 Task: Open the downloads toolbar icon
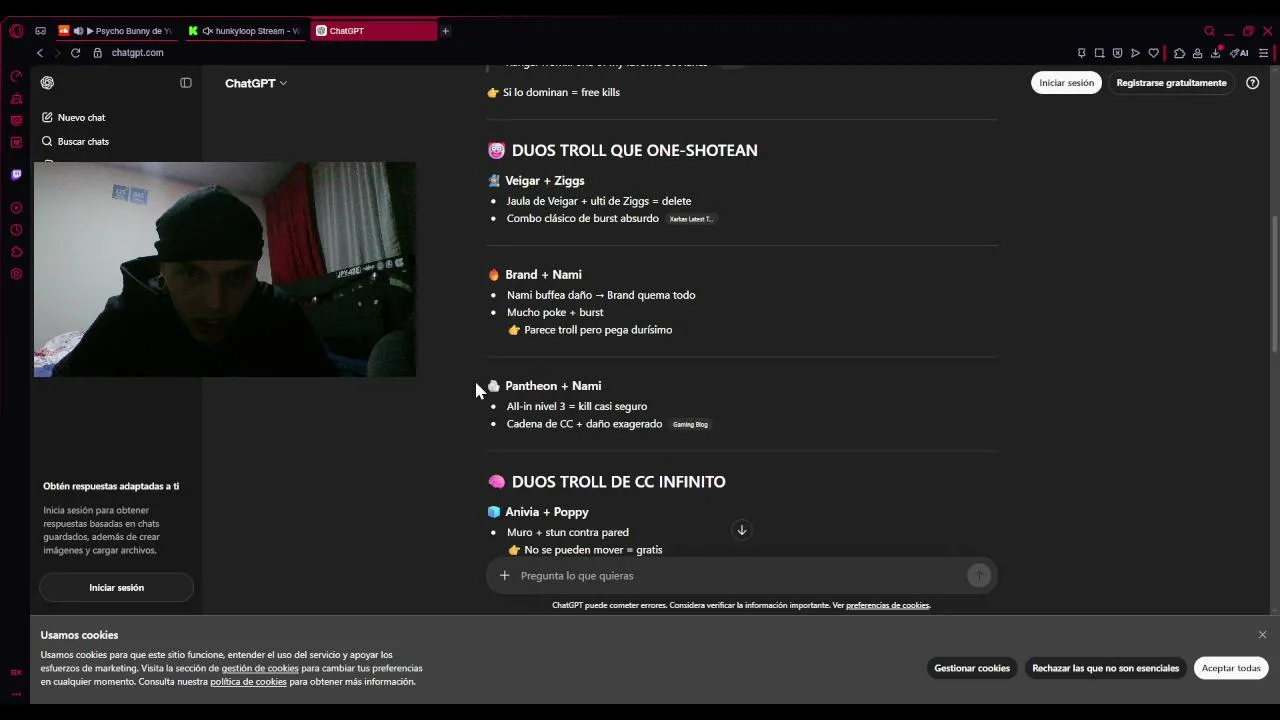pos(1216,53)
